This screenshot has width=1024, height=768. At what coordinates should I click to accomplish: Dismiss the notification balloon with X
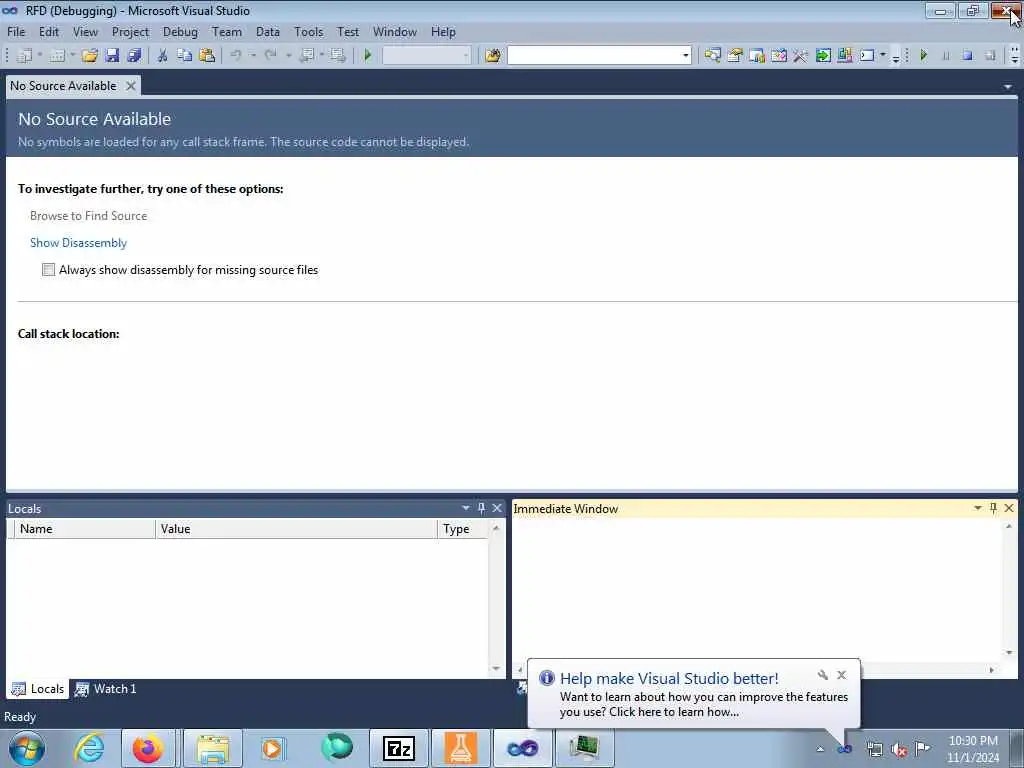click(842, 675)
